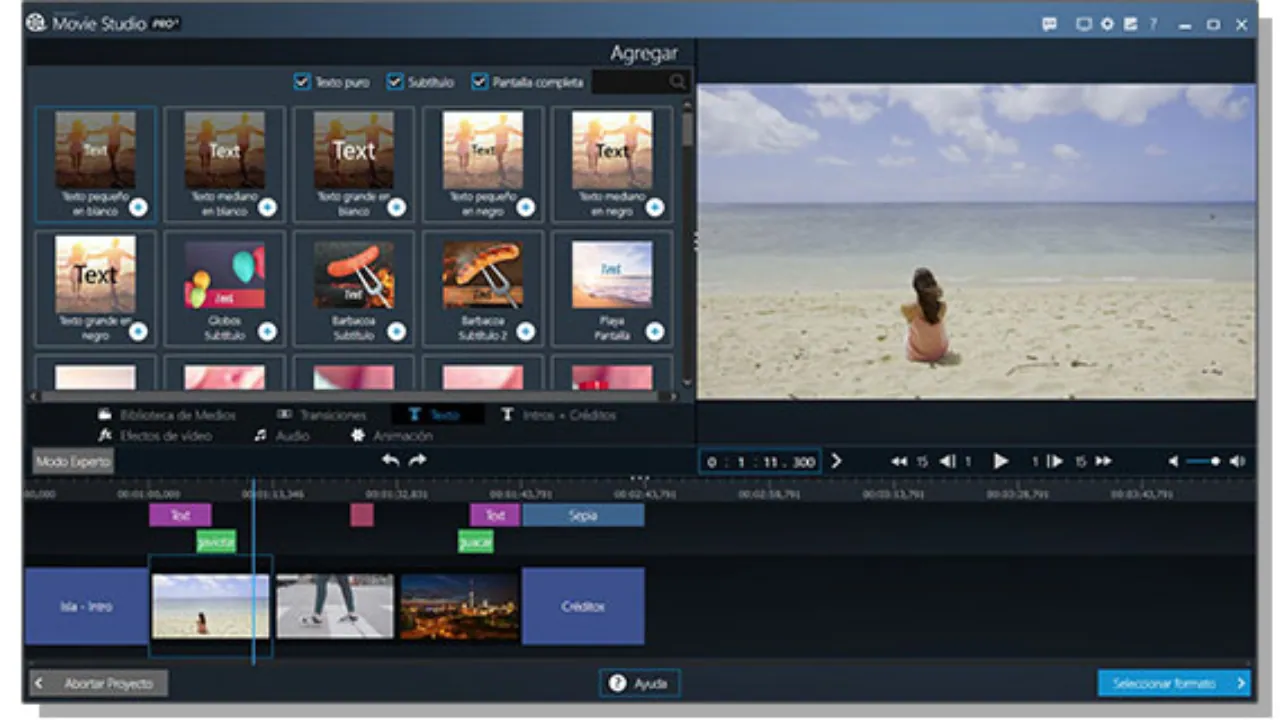The image size is (1280, 720).
Task: Click the monitor display icon in title bar
Action: tap(1083, 24)
